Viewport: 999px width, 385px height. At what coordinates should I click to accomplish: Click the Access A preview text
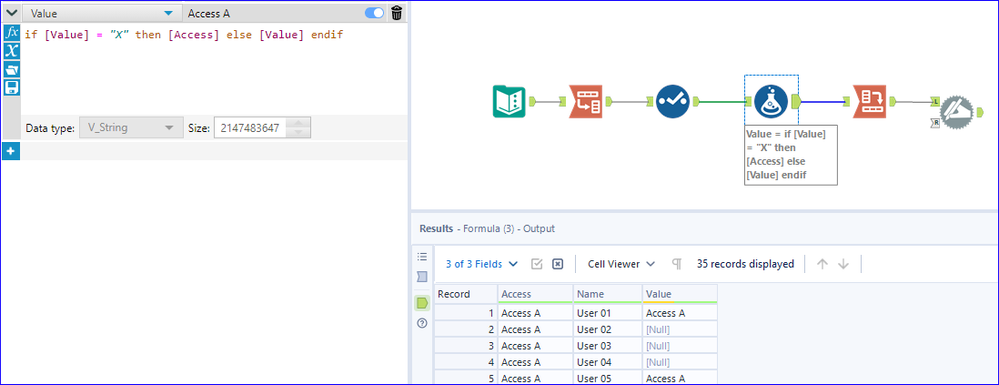pos(209,13)
